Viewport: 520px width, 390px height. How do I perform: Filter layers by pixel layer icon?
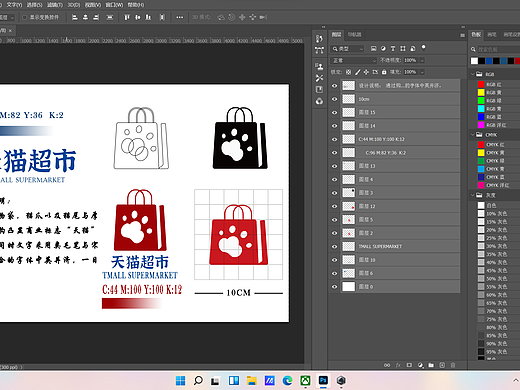(x=373, y=49)
